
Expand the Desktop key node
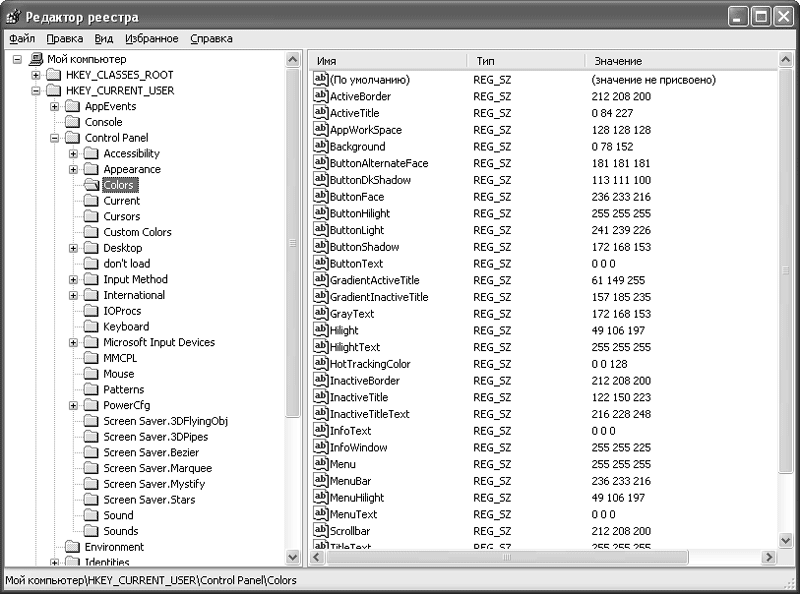point(73,248)
